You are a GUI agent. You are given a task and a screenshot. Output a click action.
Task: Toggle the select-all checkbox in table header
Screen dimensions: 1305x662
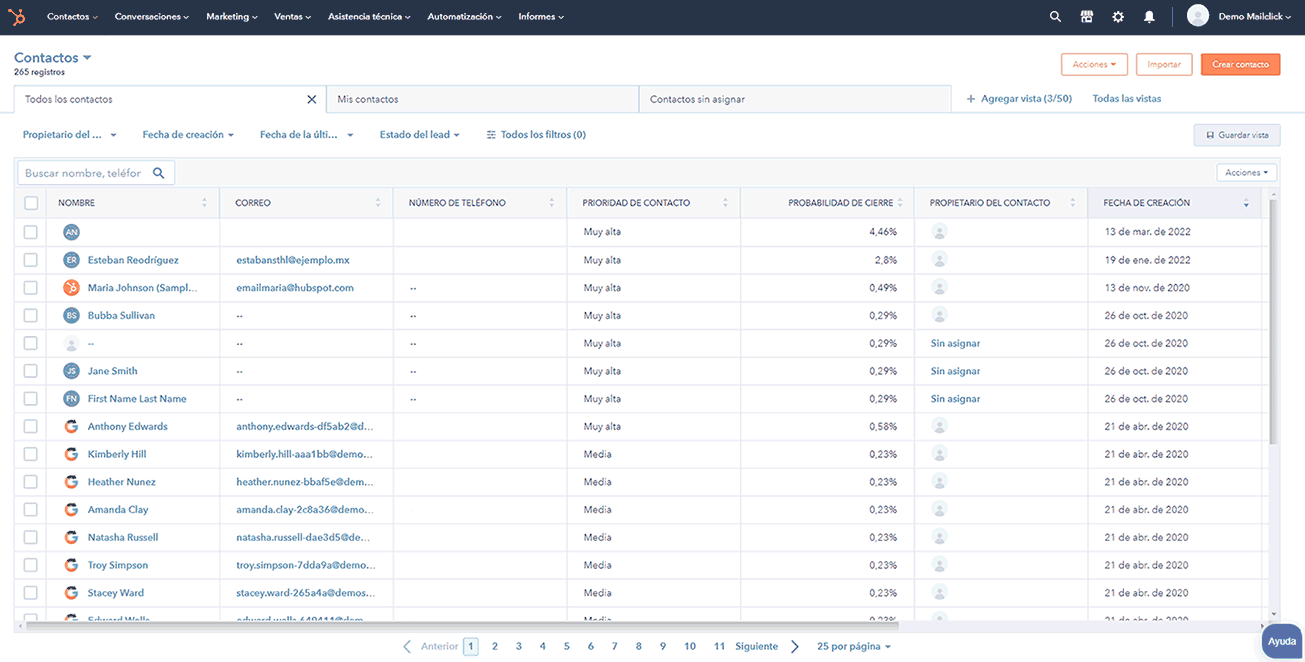[x=31, y=203]
